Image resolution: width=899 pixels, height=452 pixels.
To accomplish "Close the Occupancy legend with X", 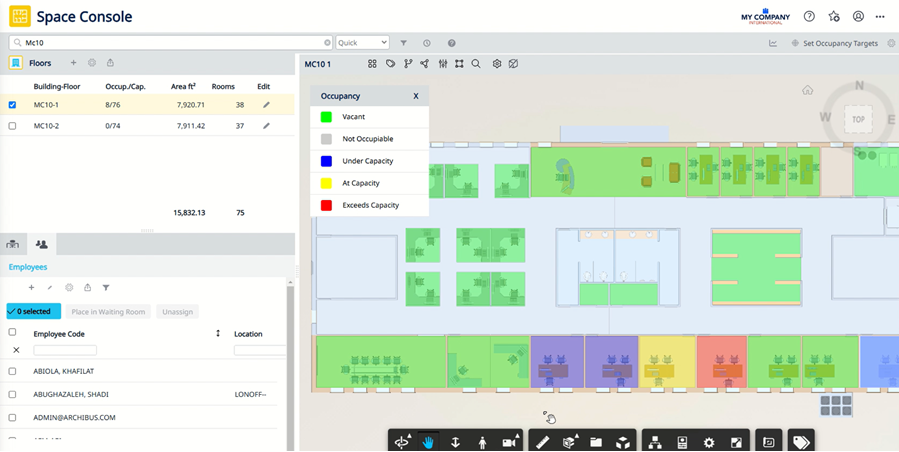I will [416, 96].
